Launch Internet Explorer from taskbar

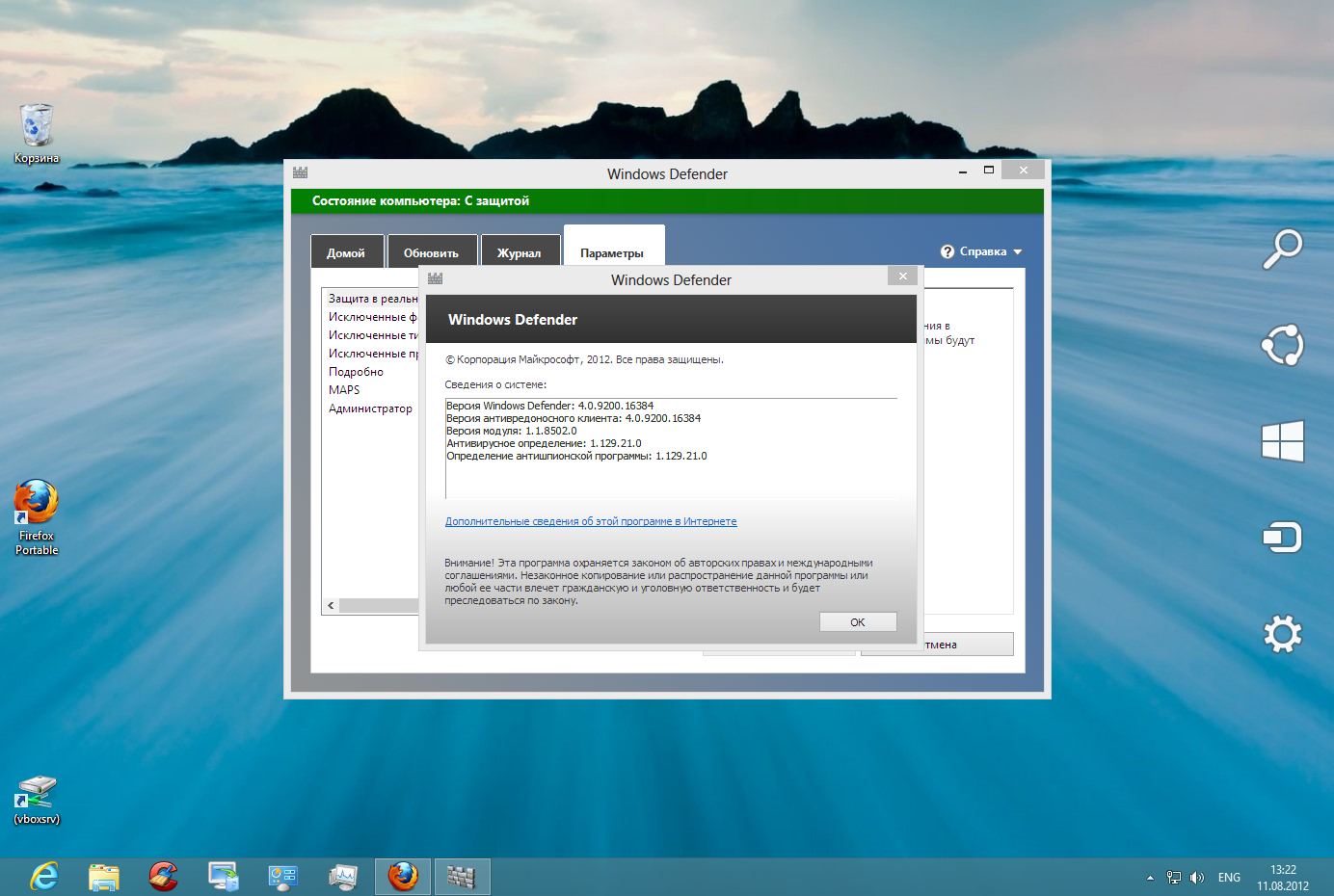pos(44,877)
